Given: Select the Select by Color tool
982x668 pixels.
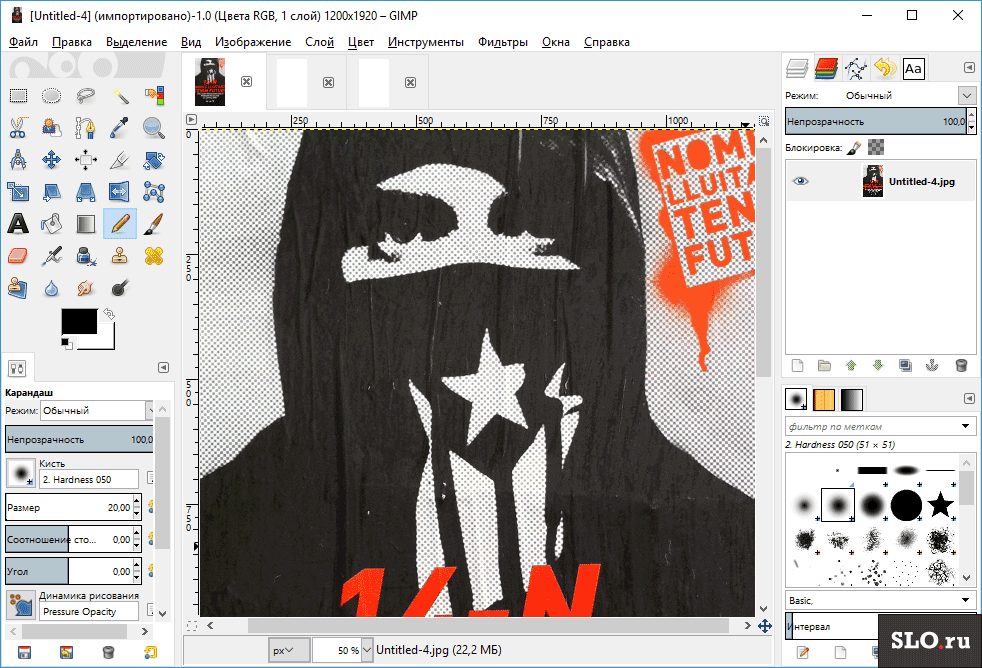Looking at the screenshot, I should click(x=153, y=96).
